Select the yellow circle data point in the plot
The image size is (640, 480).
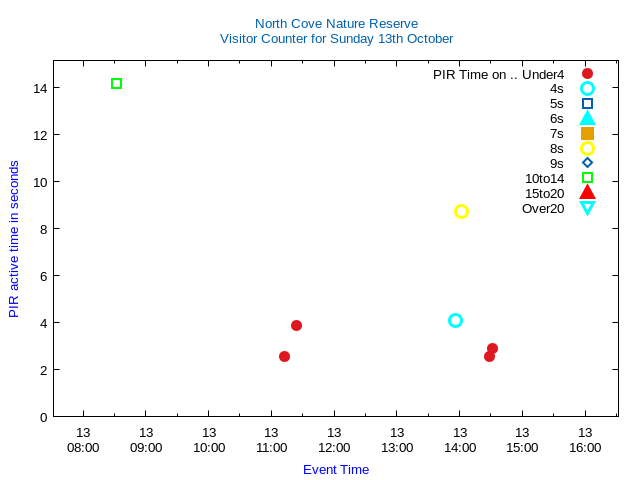tap(461, 211)
